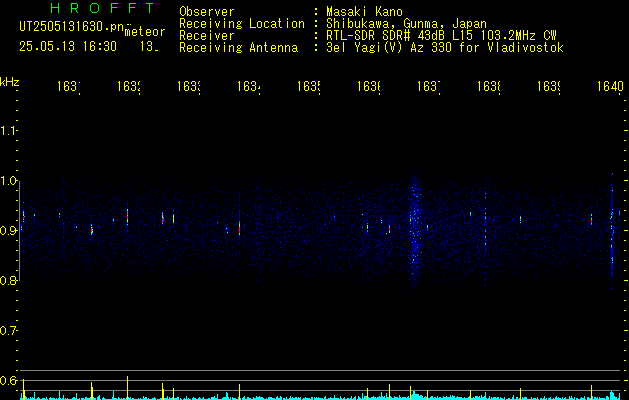Image resolution: width=629 pixels, height=400 pixels.
Task: Click the 0.8 kHz frequency axis label
Action: (x=9, y=280)
